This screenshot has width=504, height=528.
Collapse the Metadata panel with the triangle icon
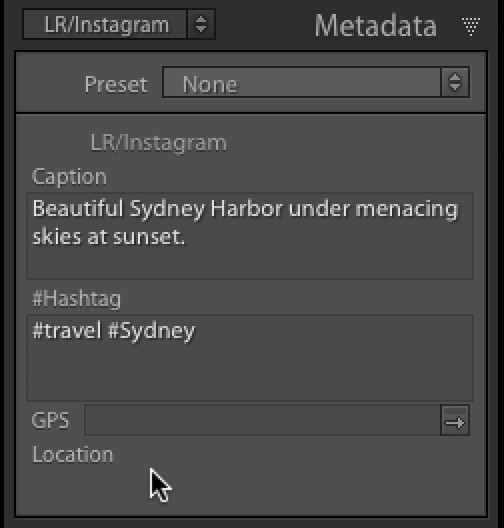[471, 26]
